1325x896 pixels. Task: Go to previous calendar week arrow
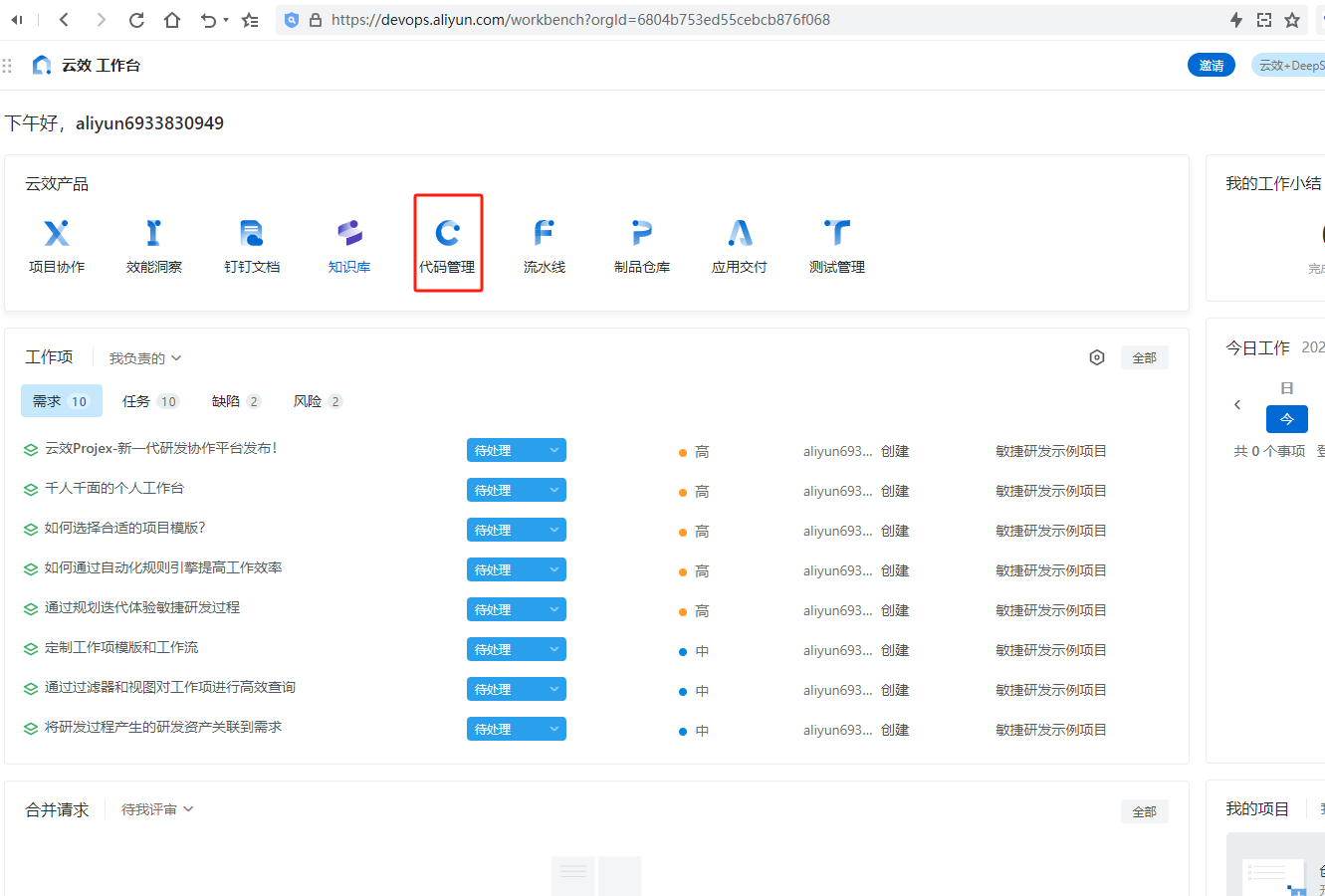click(1237, 404)
